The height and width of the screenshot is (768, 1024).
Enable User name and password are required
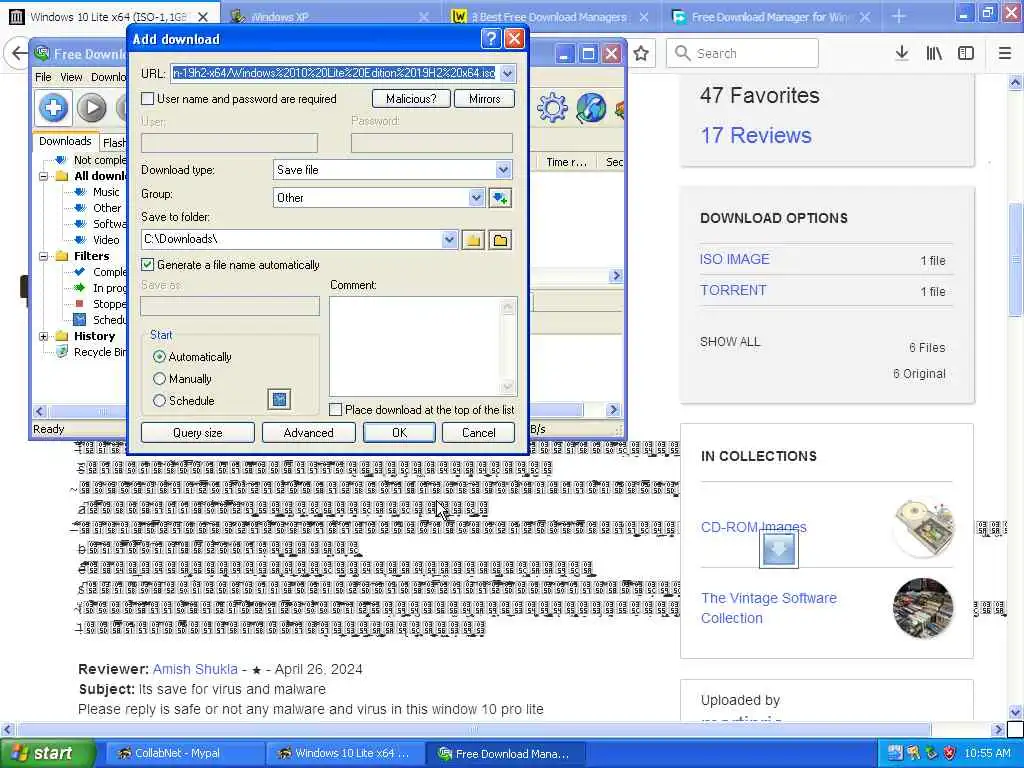tap(148, 99)
